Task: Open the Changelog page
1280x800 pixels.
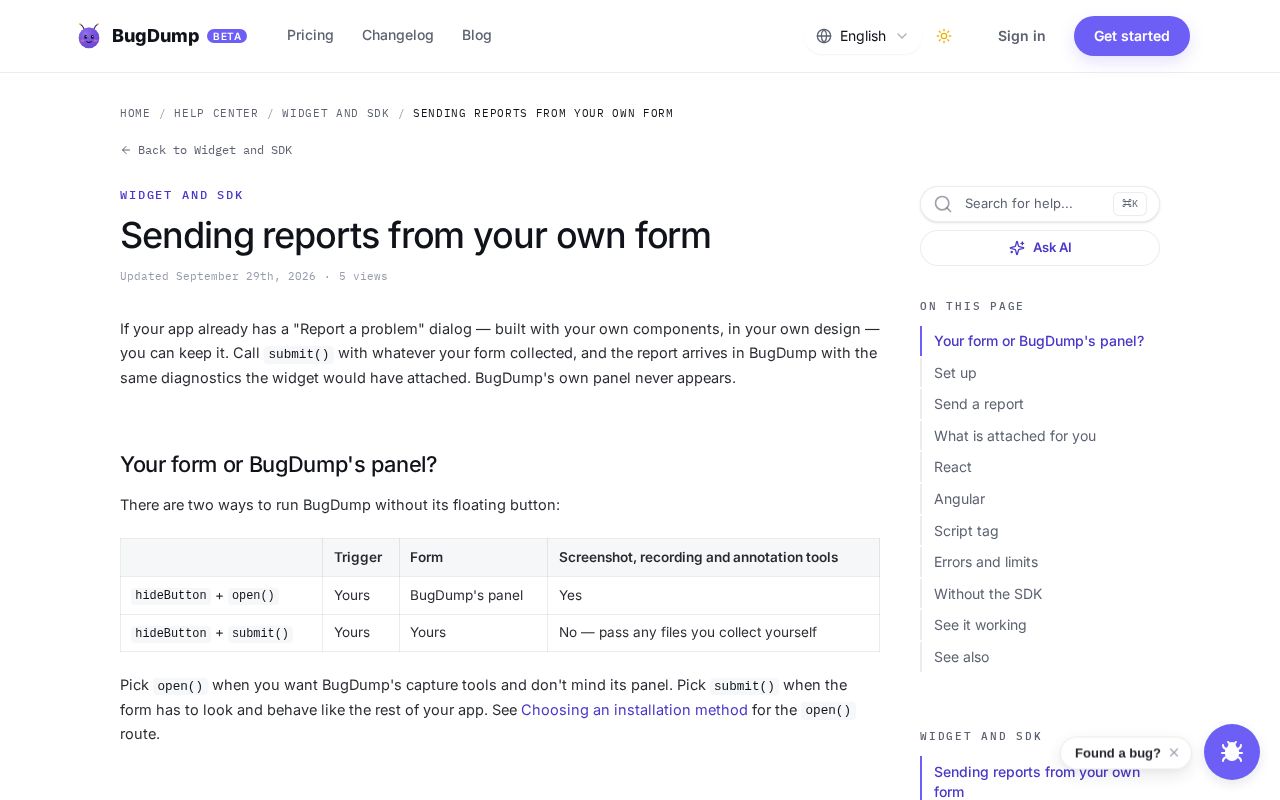Action: click(x=398, y=36)
